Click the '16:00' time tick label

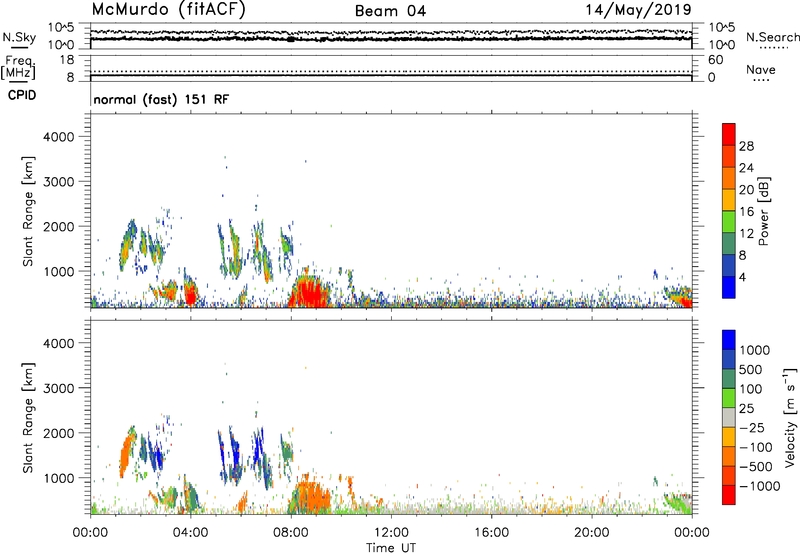491,533
